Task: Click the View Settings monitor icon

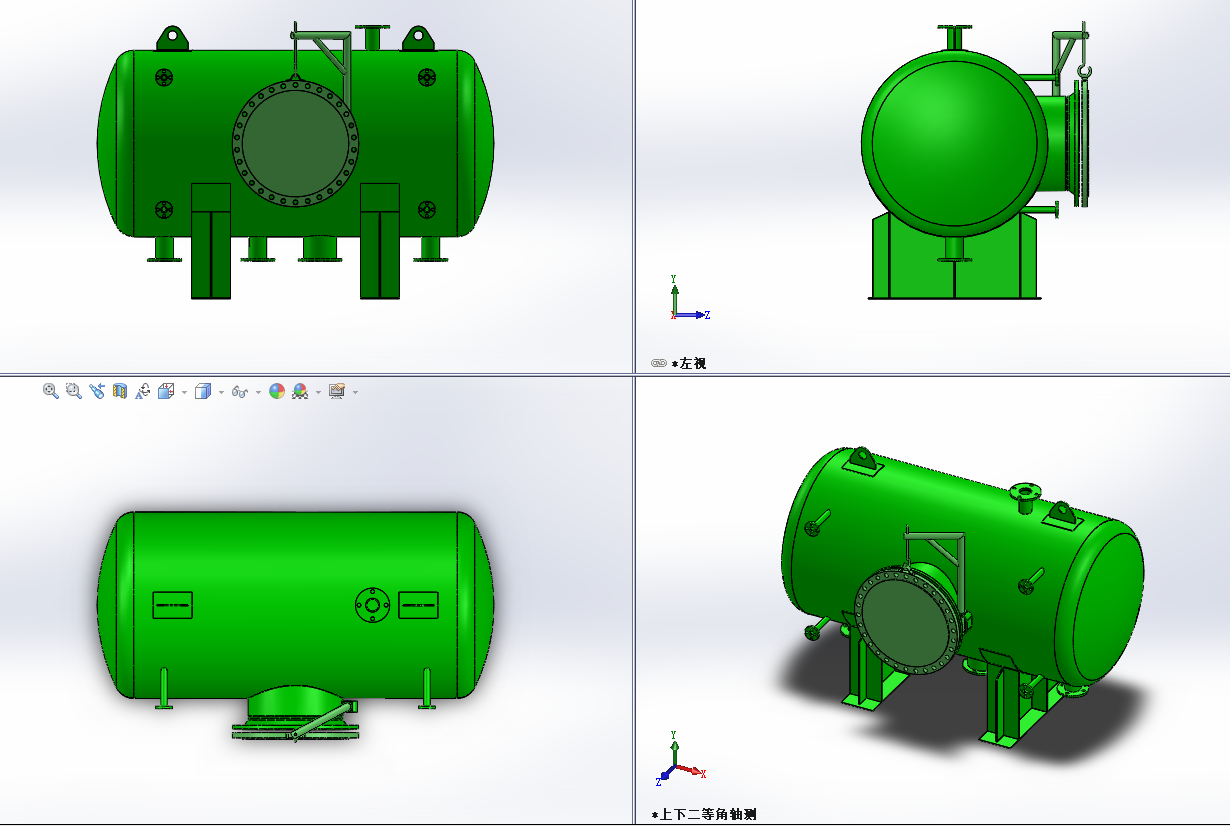Action: [337, 391]
